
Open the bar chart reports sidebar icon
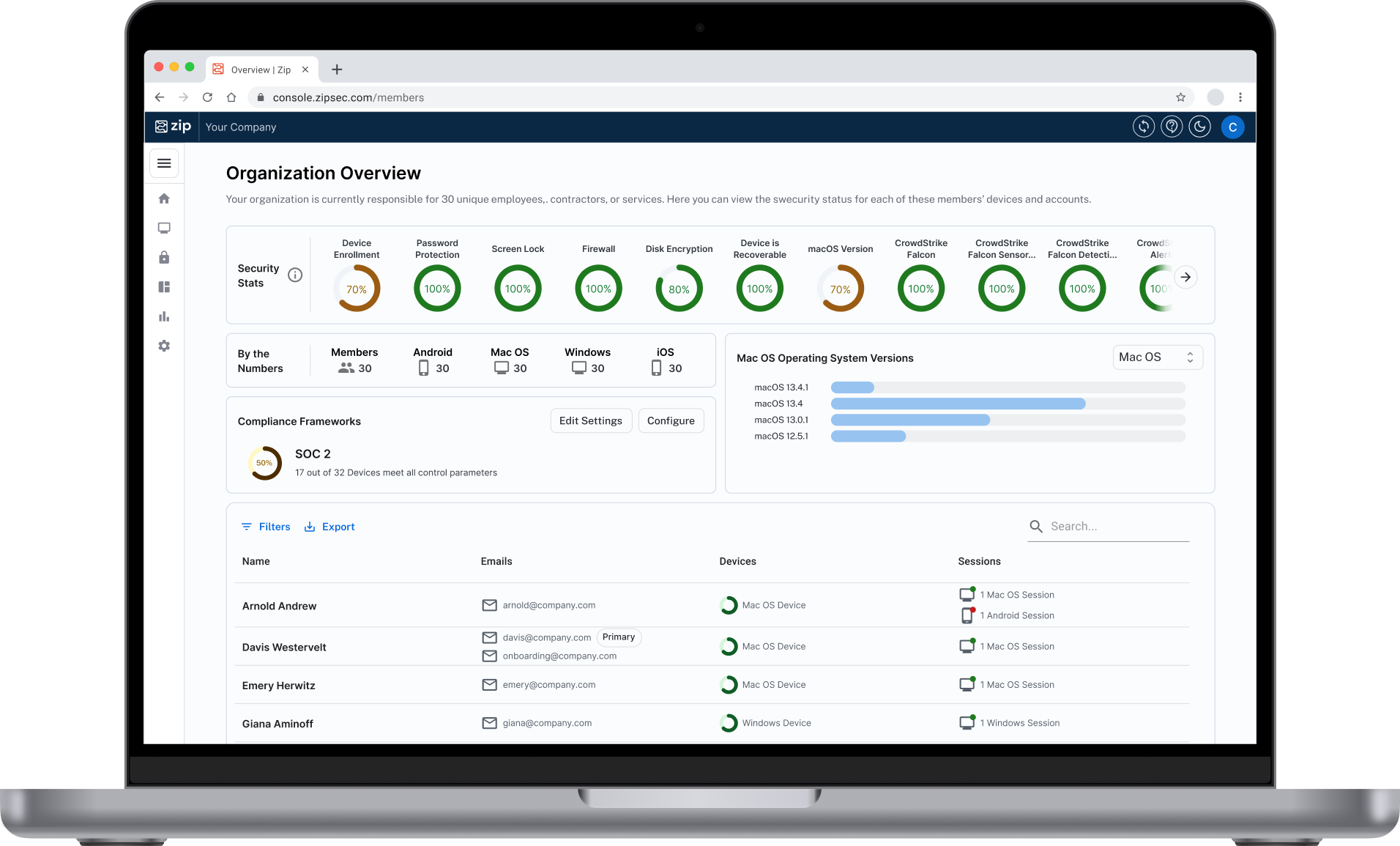point(164,316)
